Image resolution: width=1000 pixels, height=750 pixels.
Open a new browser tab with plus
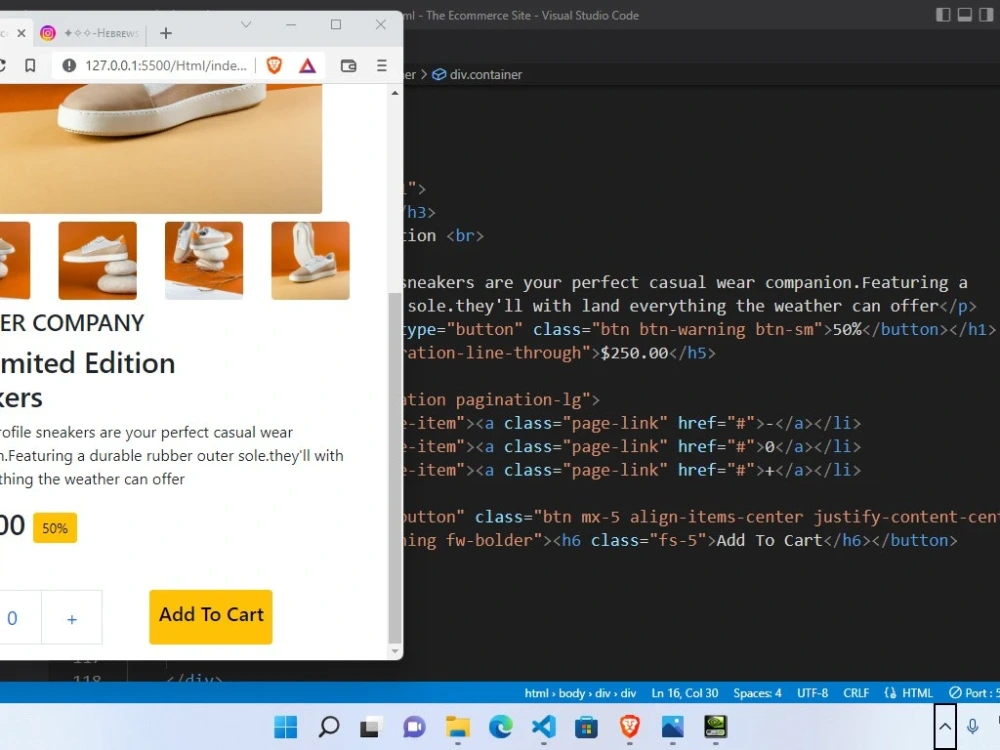click(x=166, y=33)
